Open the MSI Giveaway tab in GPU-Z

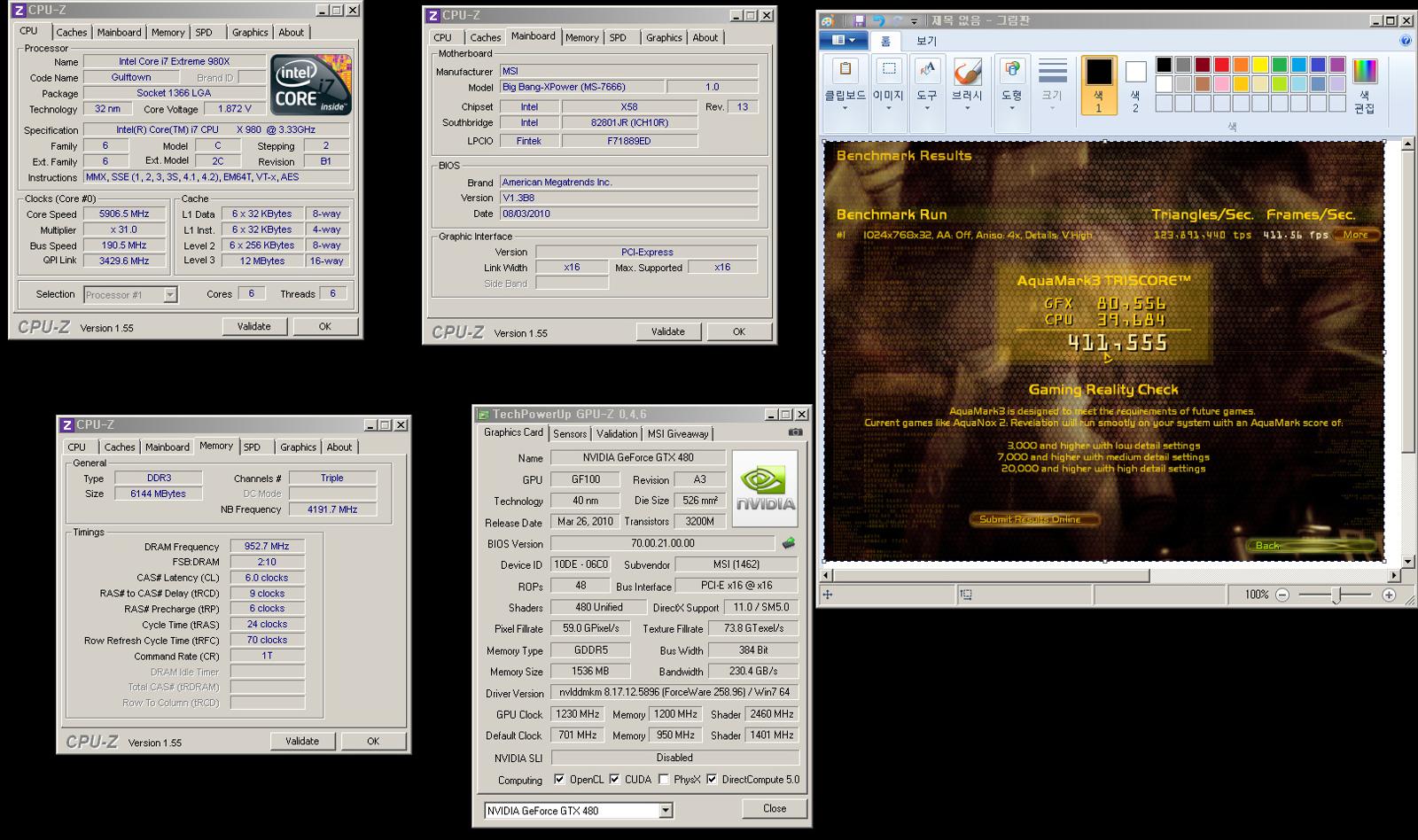pos(678,434)
